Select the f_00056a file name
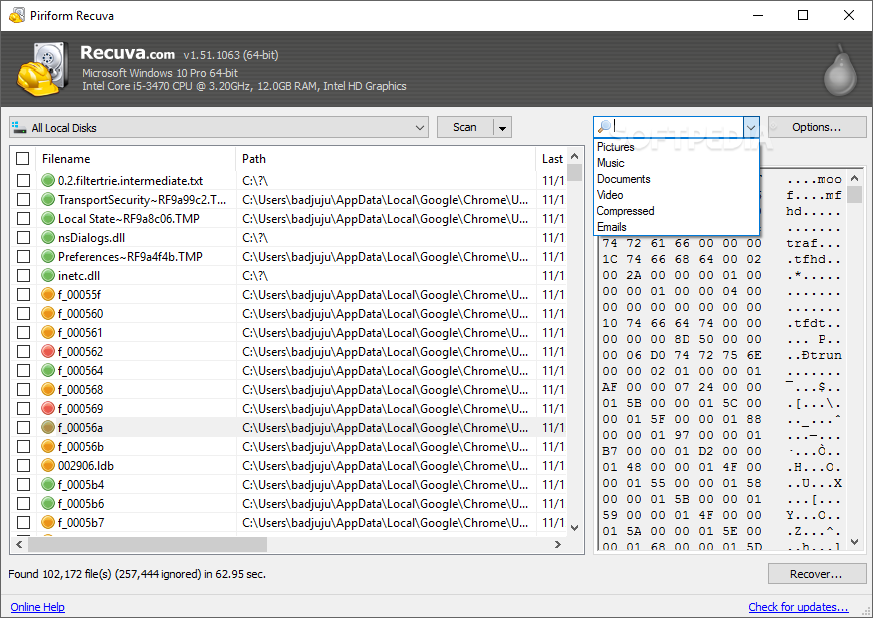 pos(81,428)
